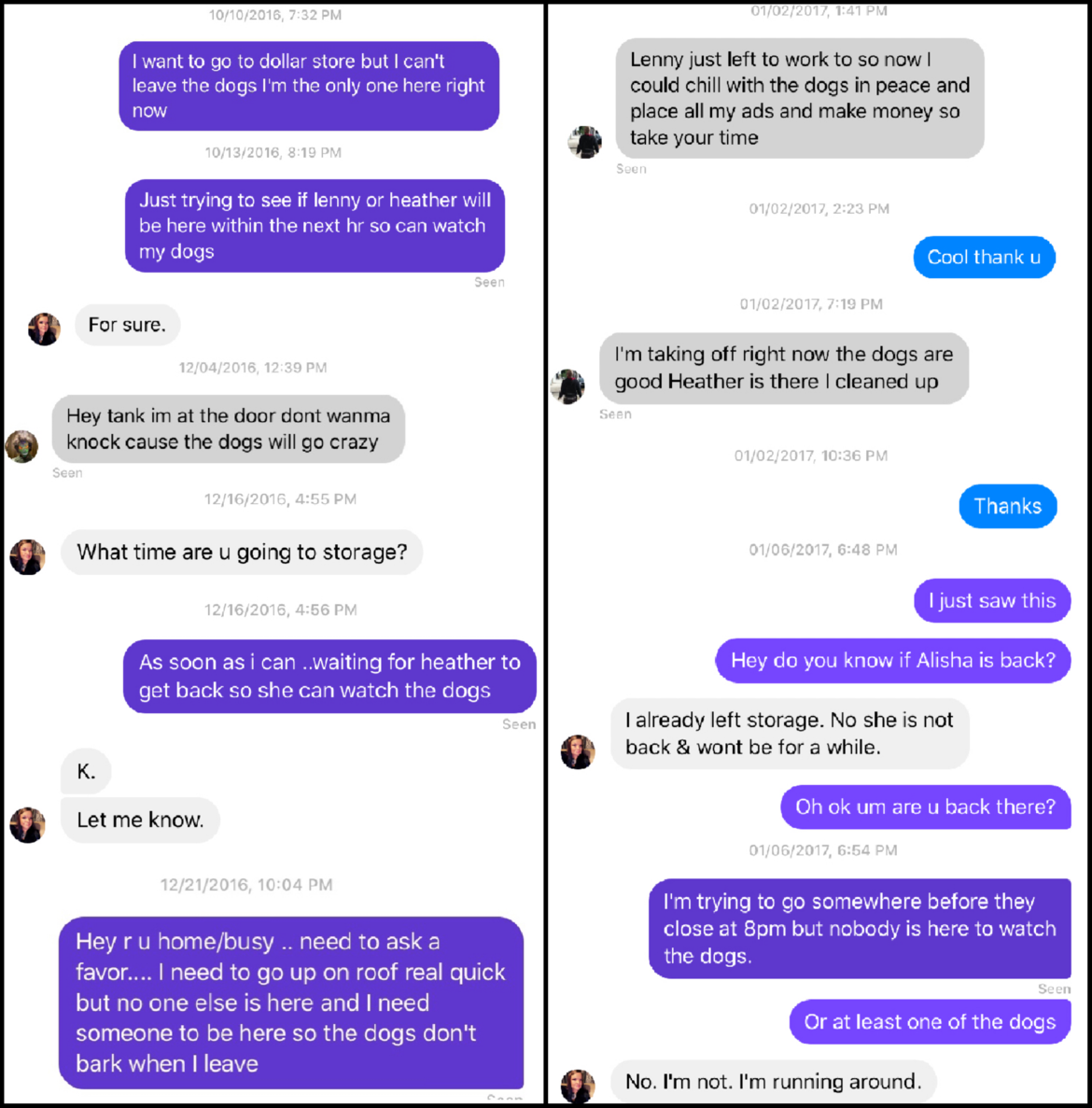Tap the blue "Thanks" message bubble
1092x1108 pixels.
point(1007,507)
